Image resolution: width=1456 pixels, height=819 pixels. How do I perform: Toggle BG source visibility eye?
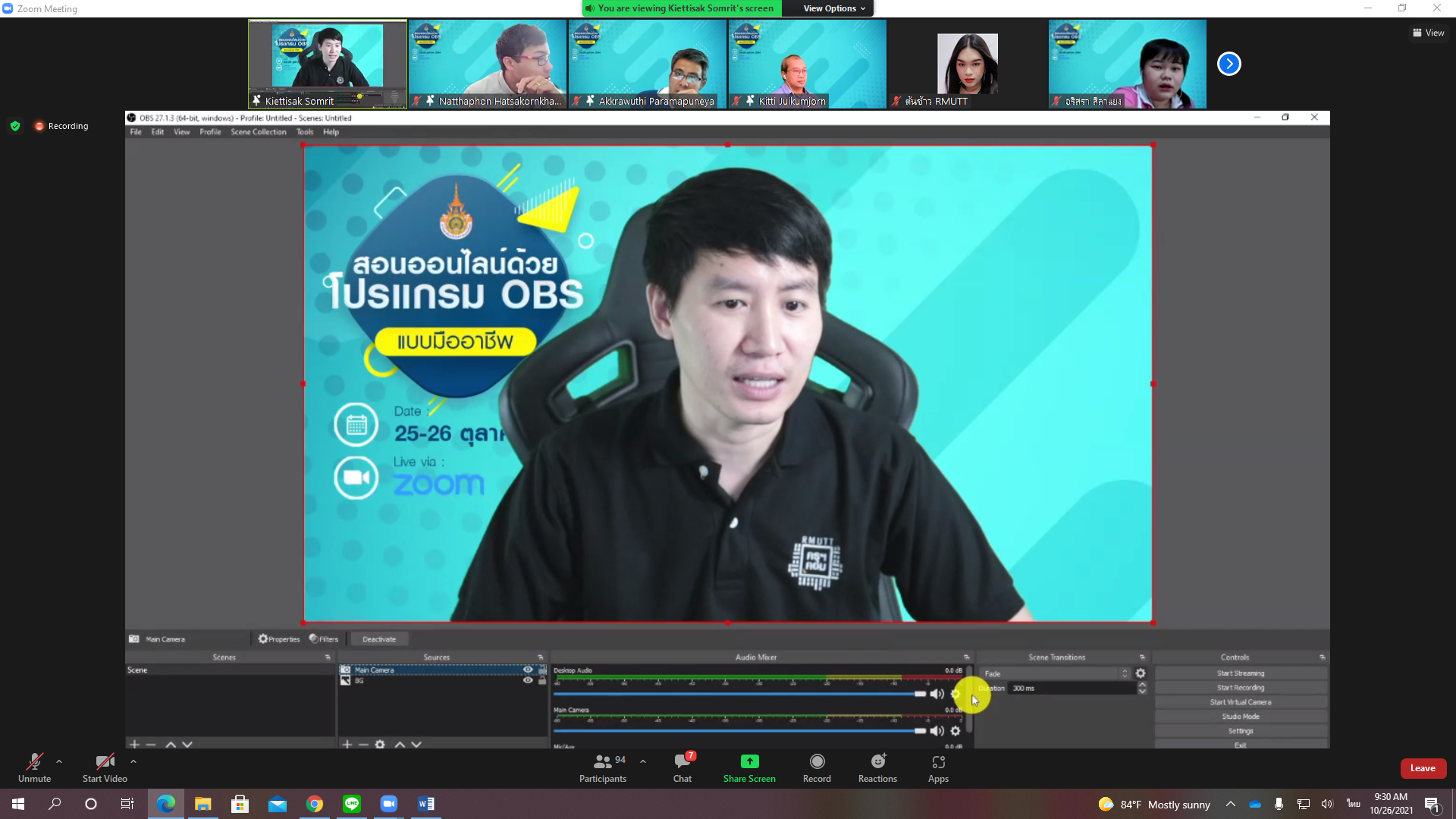point(528,680)
